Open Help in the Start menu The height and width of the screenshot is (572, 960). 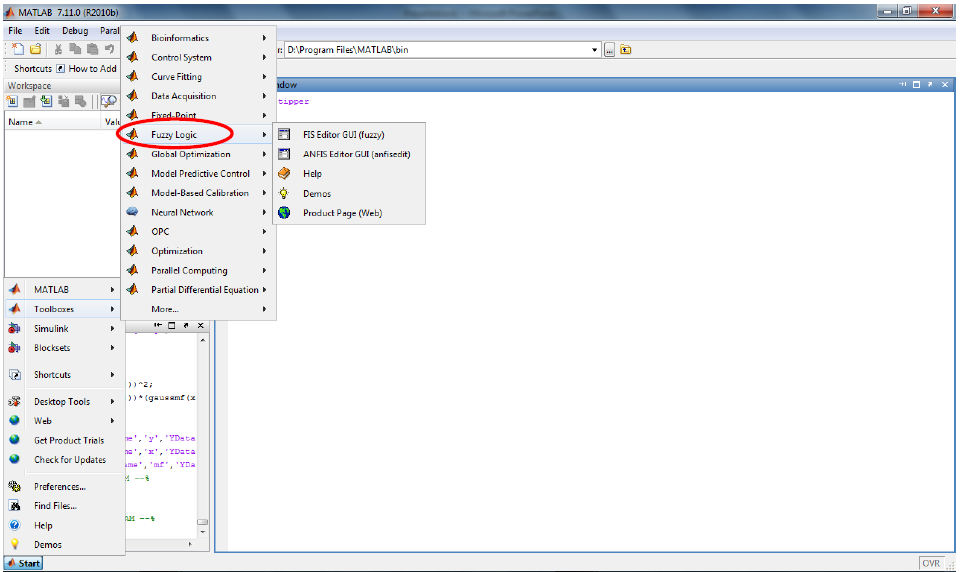click(x=64, y=525)
